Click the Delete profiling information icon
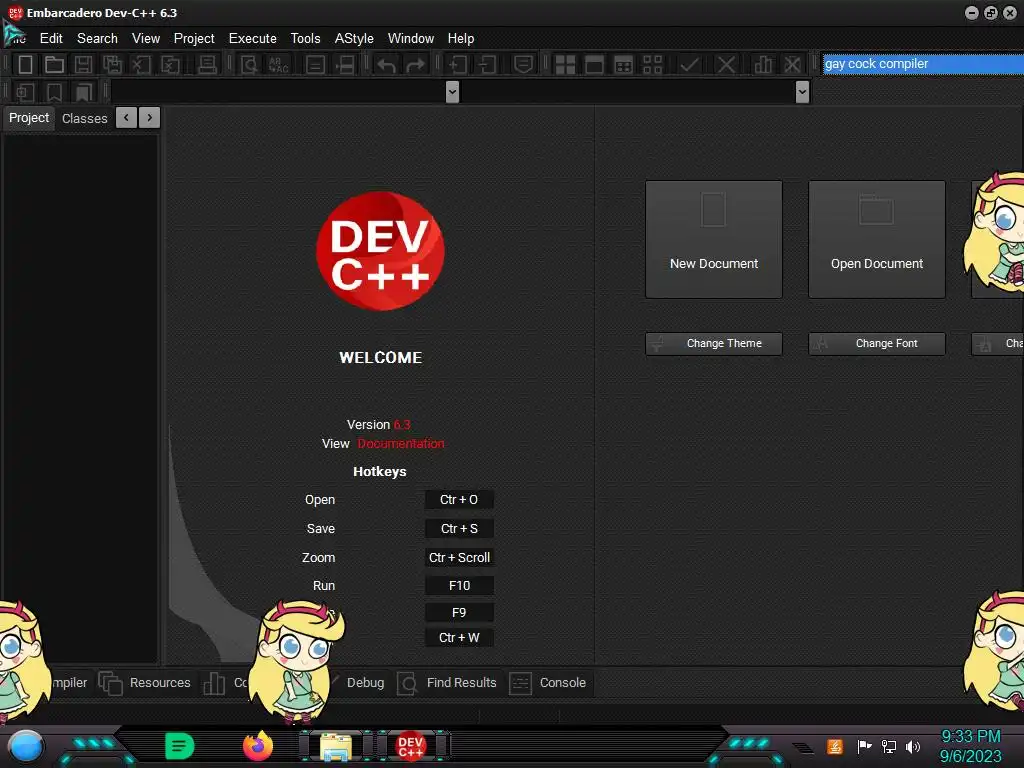The image size is (1024, 768). tap(792, 65)
